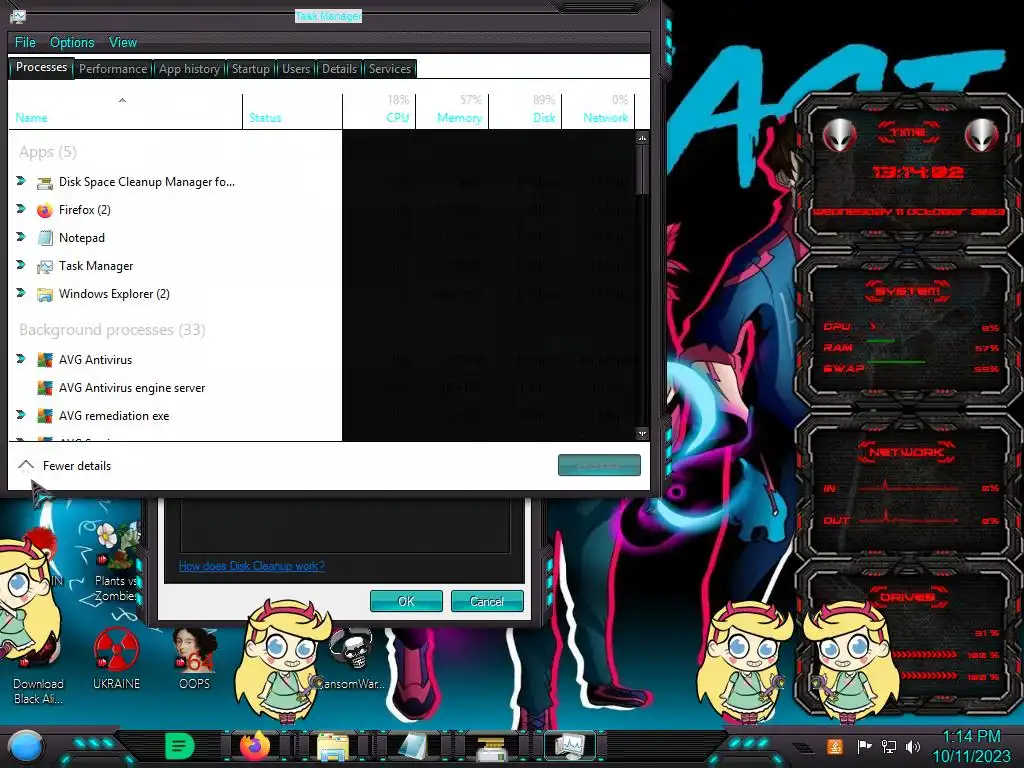The height and width of the screenshot is (768, 1024).
Task: Click the Windows Explorer process icon
Action: (x=44, y=295)
